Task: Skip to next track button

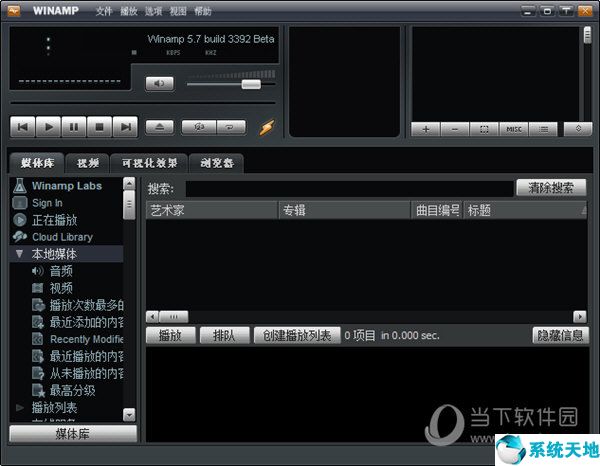Action: click(x=125, y=127)
